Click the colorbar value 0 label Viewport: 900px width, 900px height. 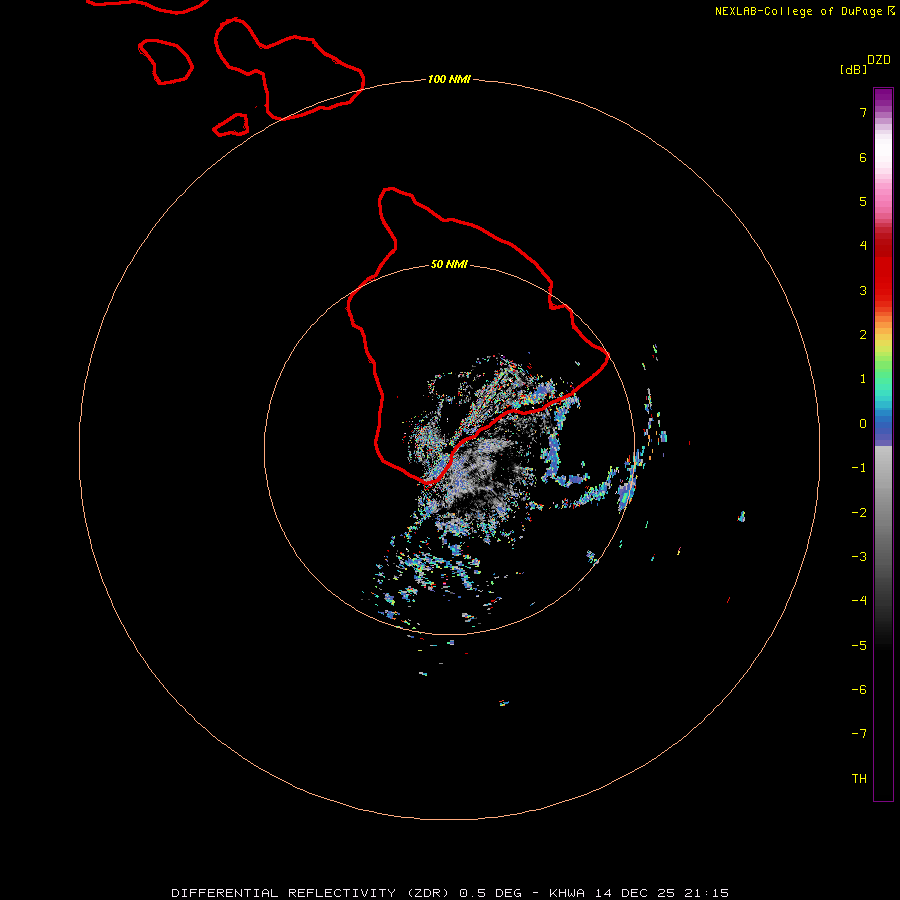point(863,424)
